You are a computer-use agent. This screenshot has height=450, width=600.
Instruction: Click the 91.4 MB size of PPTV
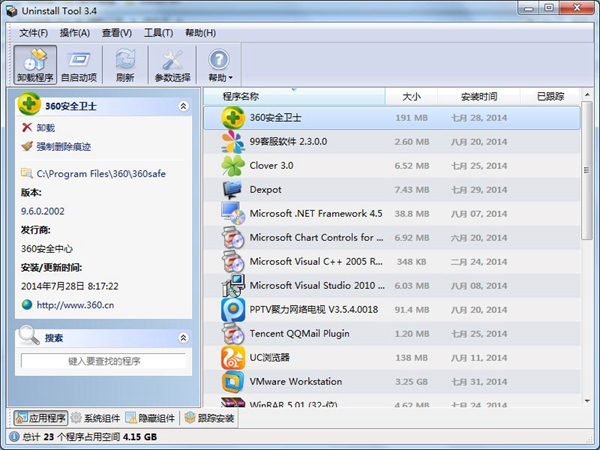tap(411, 310)
